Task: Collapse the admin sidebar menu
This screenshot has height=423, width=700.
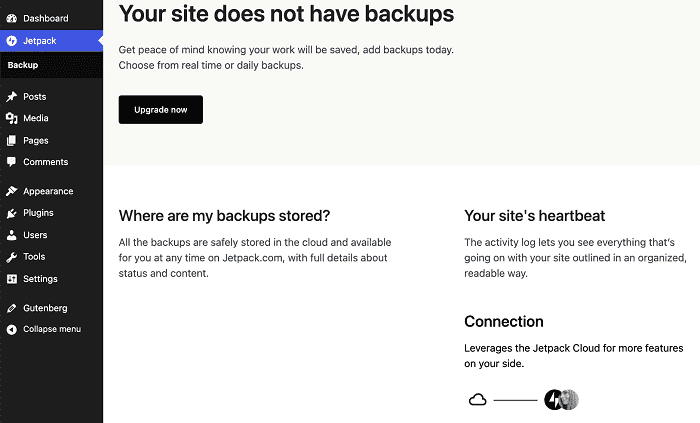Action: 43,329
